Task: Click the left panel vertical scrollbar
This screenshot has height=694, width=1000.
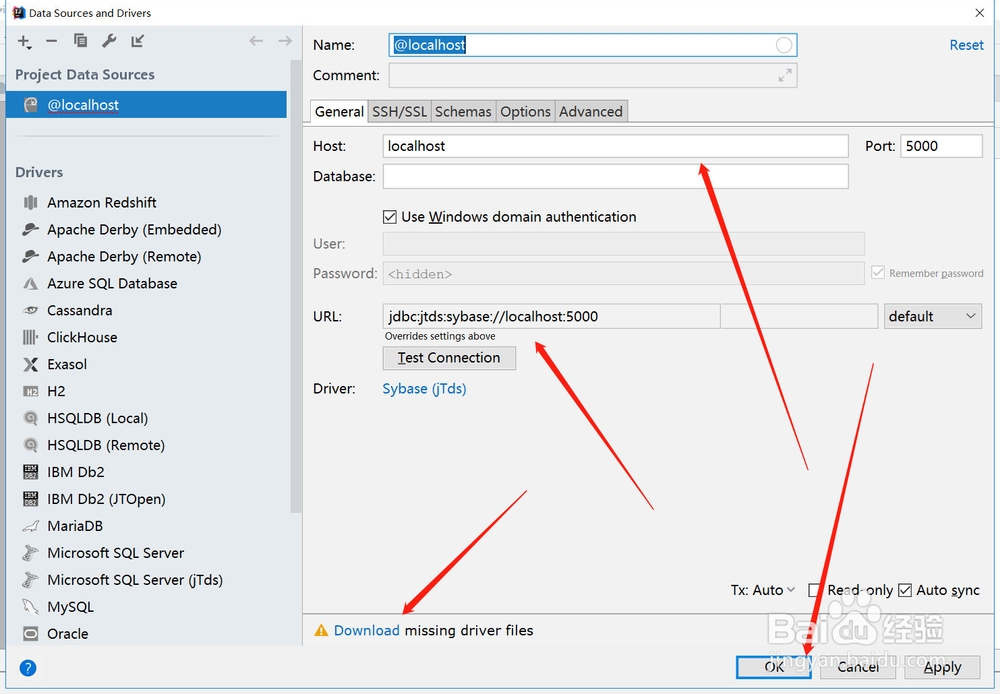Action: [x=295, y=287]
